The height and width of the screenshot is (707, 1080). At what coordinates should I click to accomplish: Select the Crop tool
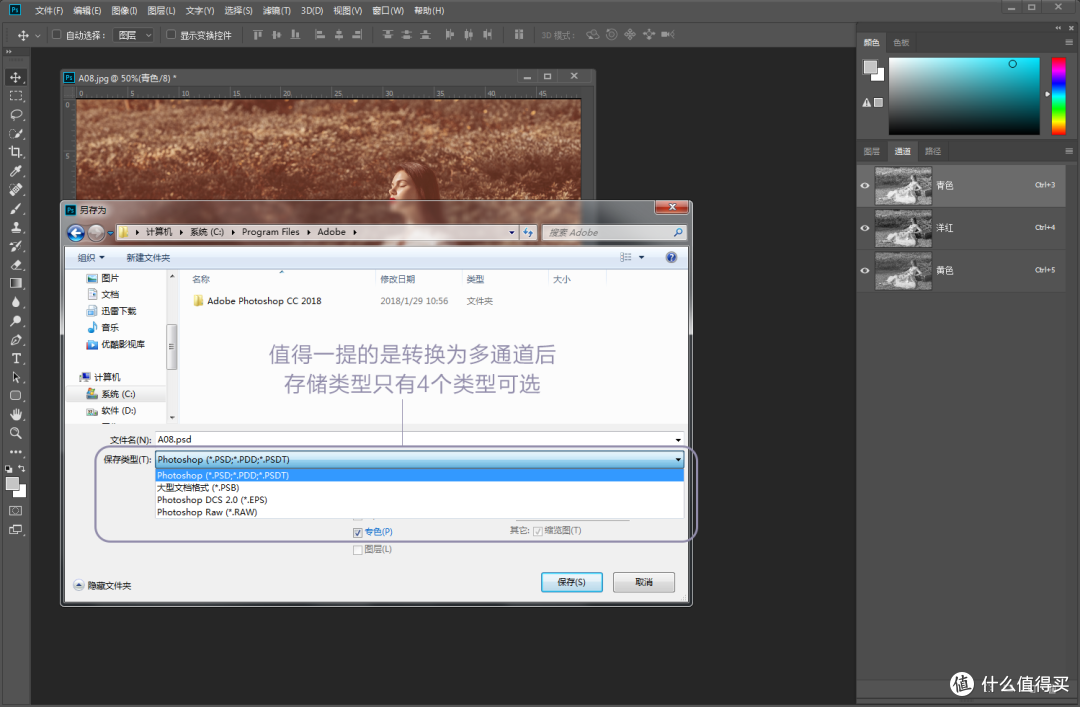tap(15, 151)
